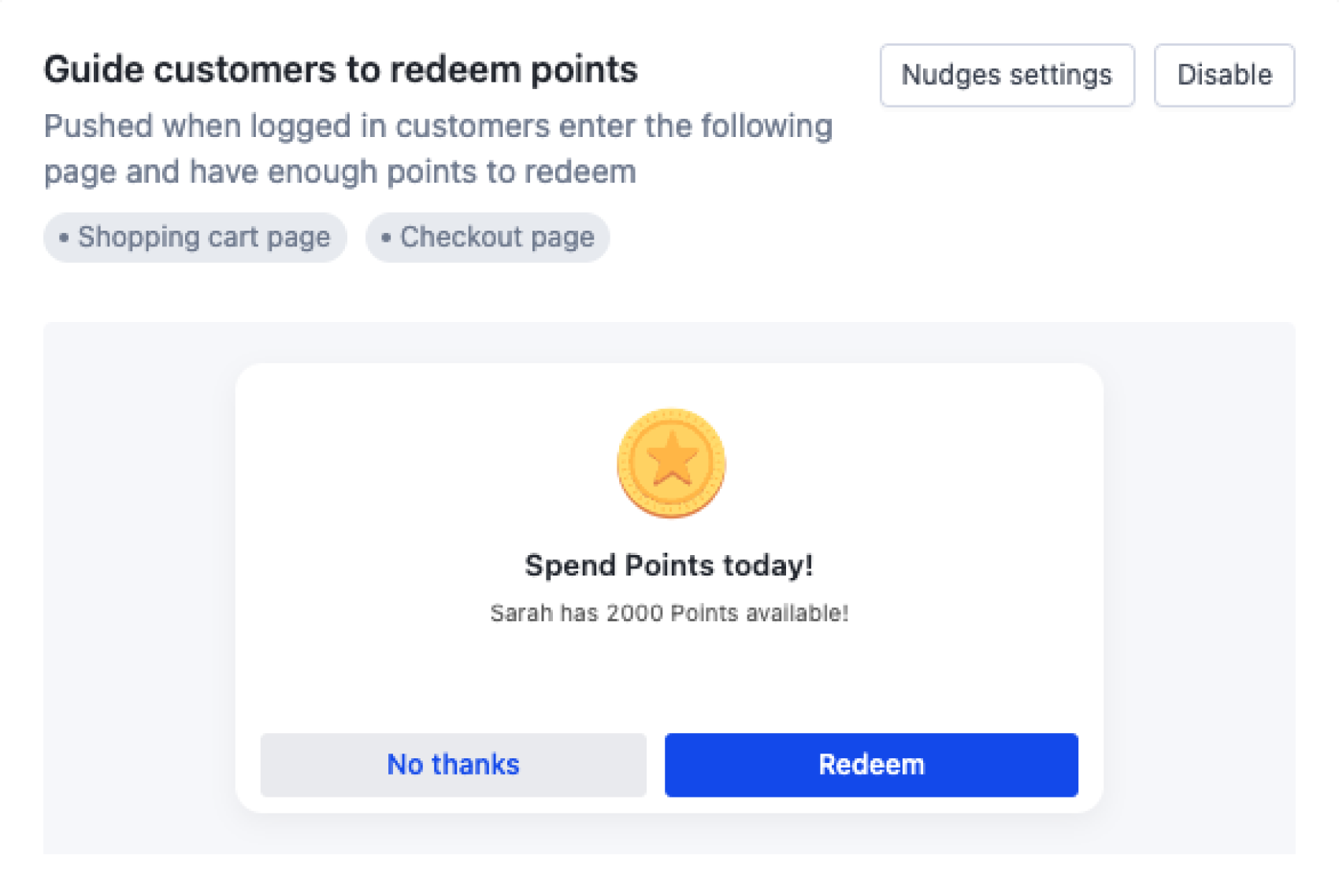
Task: Select the Shopping cart page tag
Action: [x=203, y=237]
